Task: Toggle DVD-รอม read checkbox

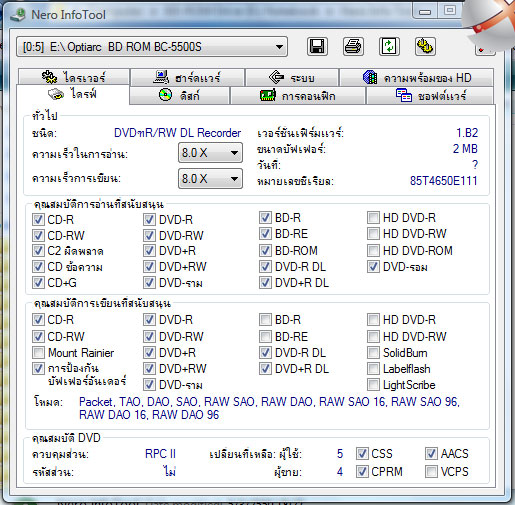Action: click(373, 266)
